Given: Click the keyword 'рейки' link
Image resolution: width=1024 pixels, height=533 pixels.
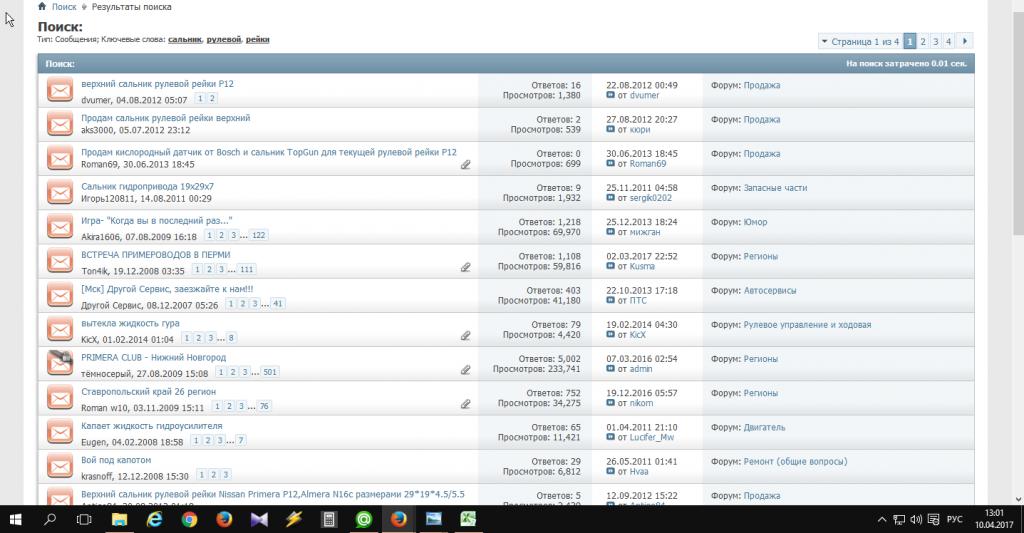Looking at the screenshot, I should (x=257, y=39).
